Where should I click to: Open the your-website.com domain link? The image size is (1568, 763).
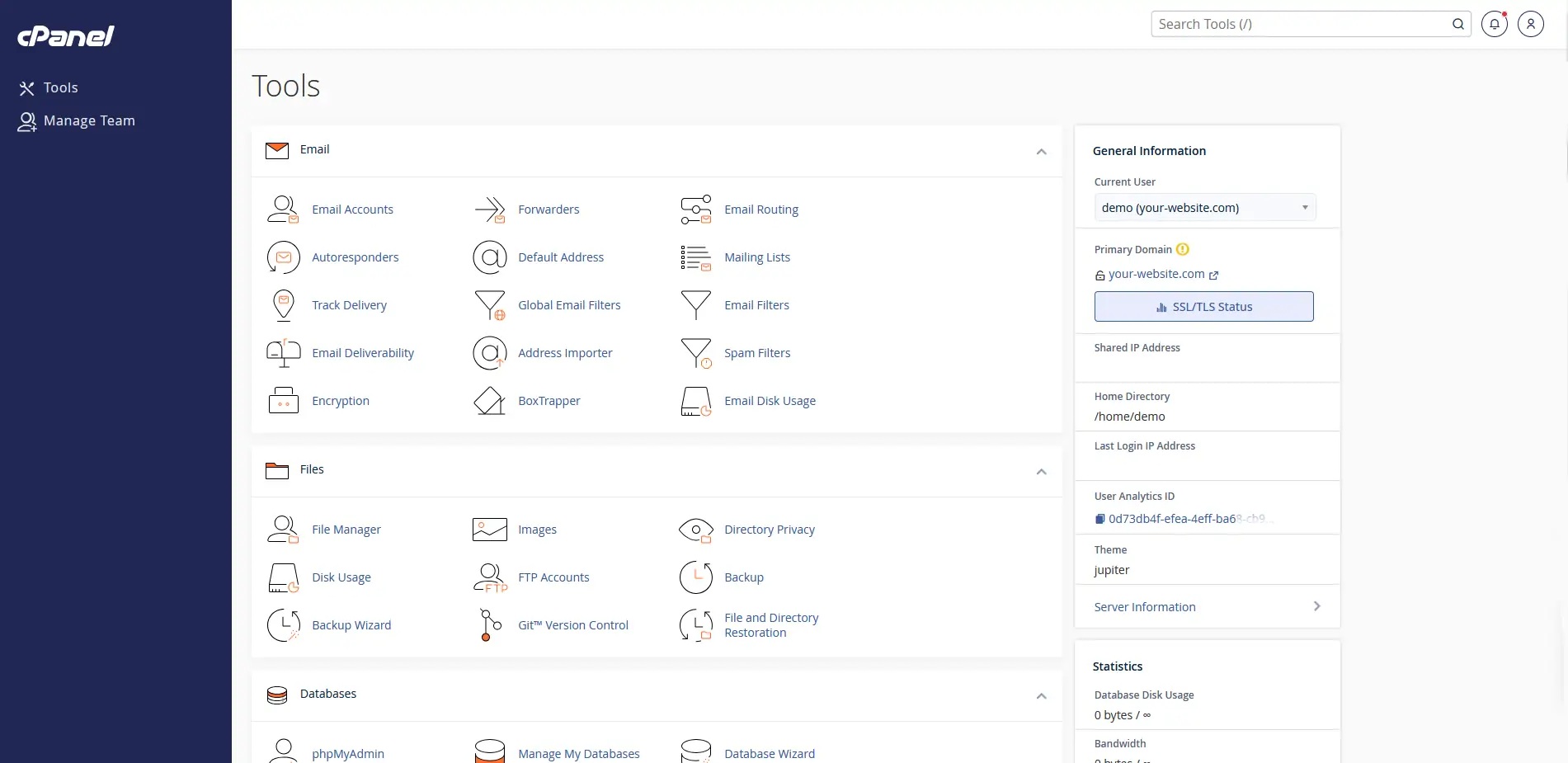(x=1156, y=274)
